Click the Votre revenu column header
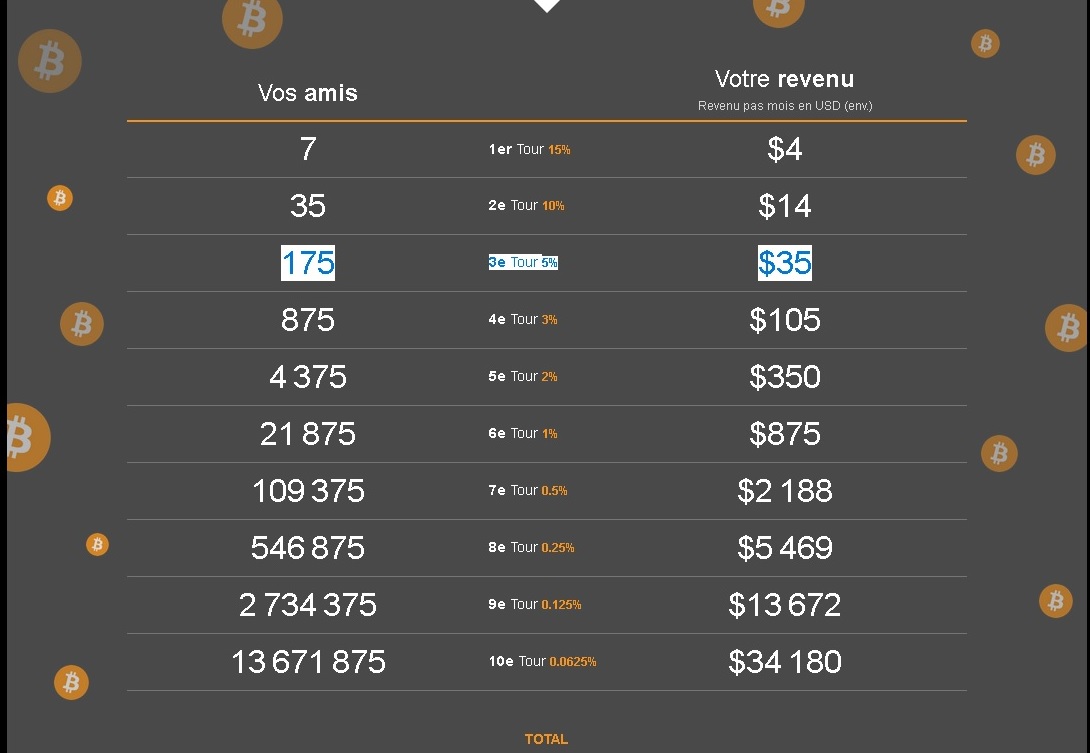Image resolution: width=1090 pixels, height=753 pixels. pos(785,79)
